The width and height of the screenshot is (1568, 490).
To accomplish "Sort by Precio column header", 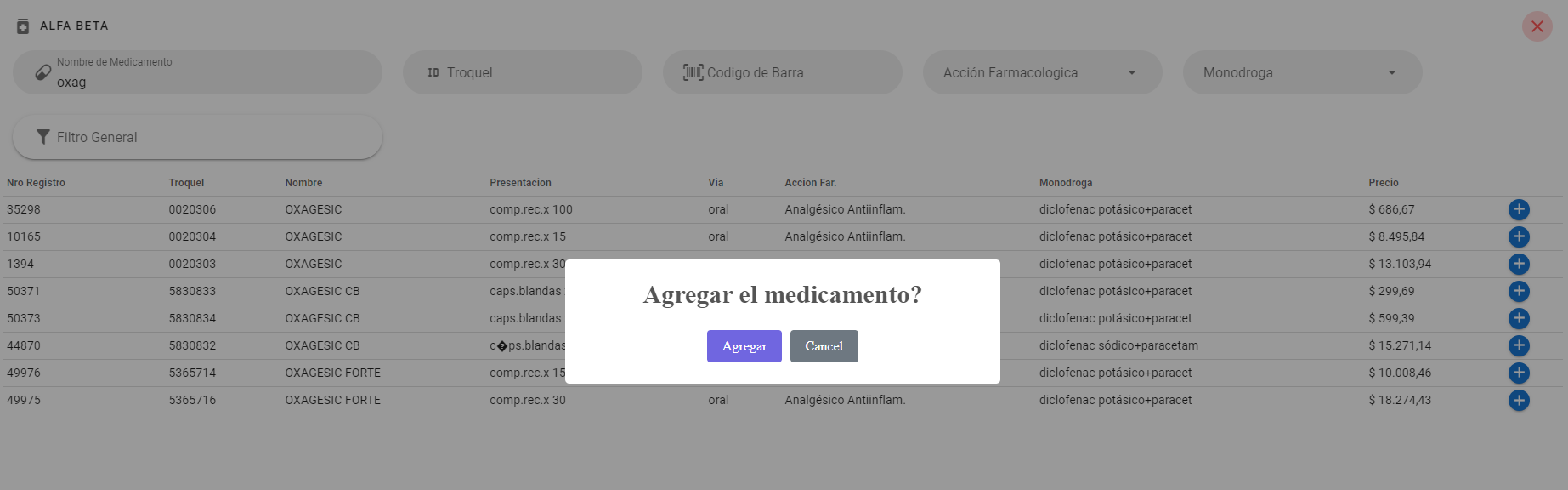I will pos(1383,183).
